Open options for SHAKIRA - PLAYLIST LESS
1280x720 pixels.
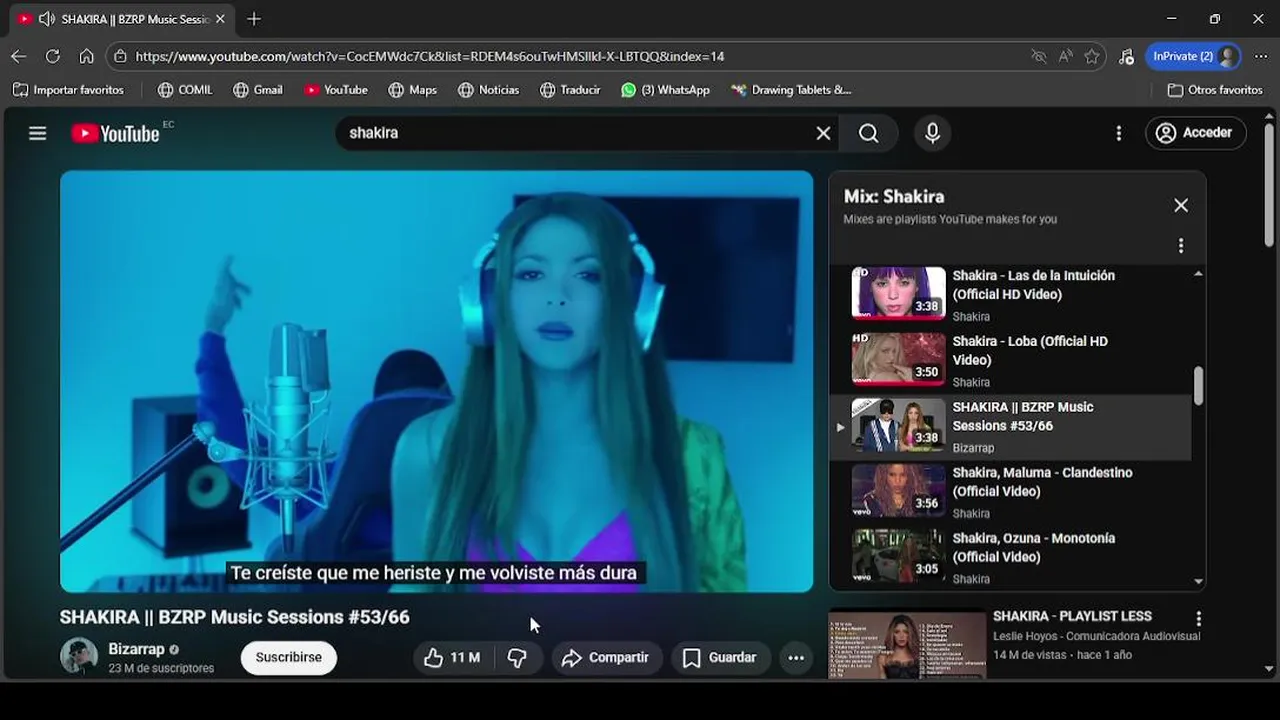(x=1198, y=619)
